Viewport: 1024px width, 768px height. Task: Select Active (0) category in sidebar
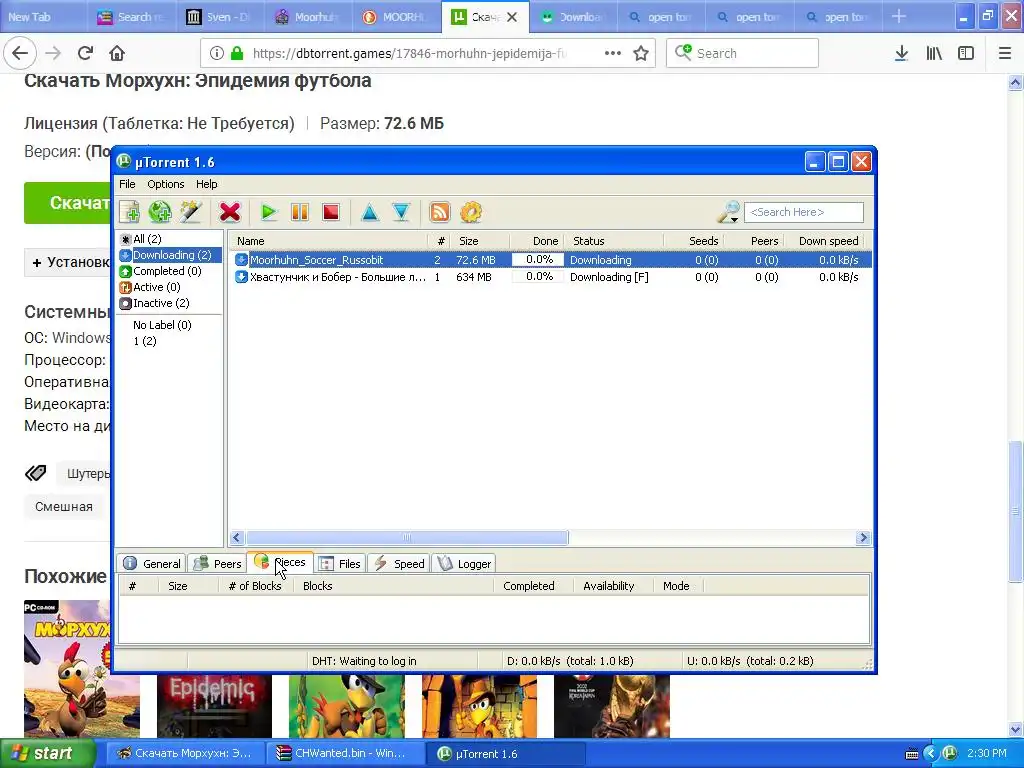click(x=150, y=287)
